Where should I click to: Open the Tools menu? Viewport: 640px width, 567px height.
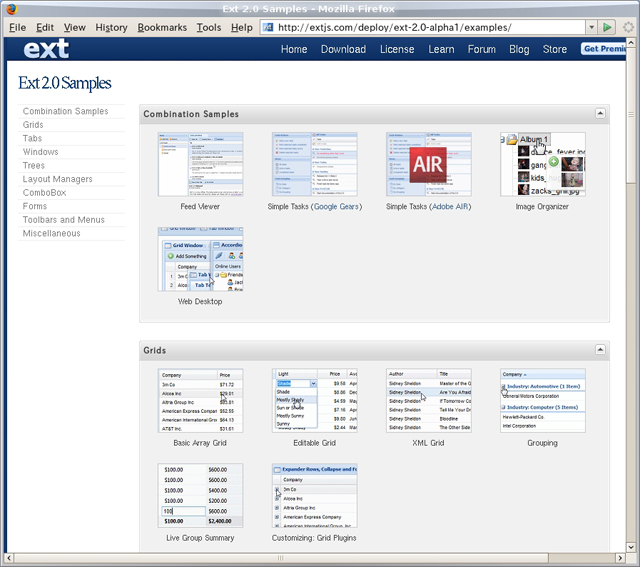coord(209,27)
